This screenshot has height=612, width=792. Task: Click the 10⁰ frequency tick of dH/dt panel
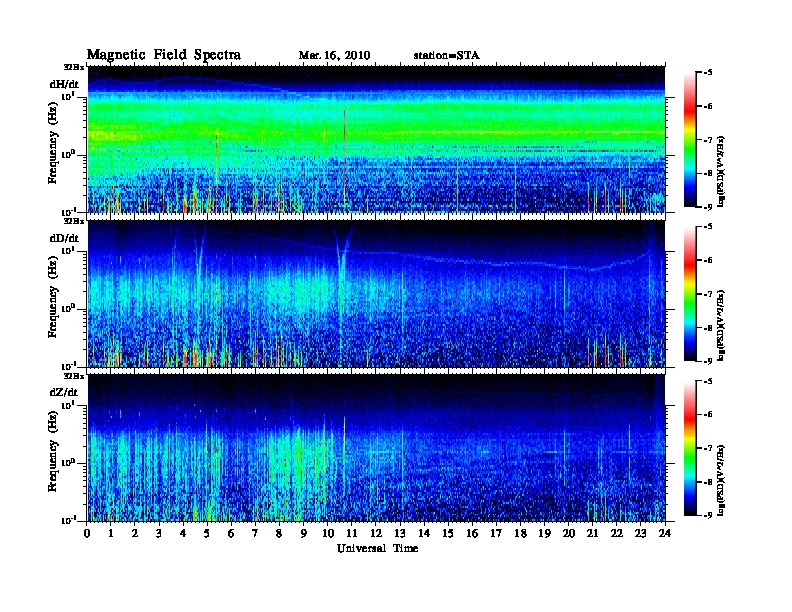point(67,154)
